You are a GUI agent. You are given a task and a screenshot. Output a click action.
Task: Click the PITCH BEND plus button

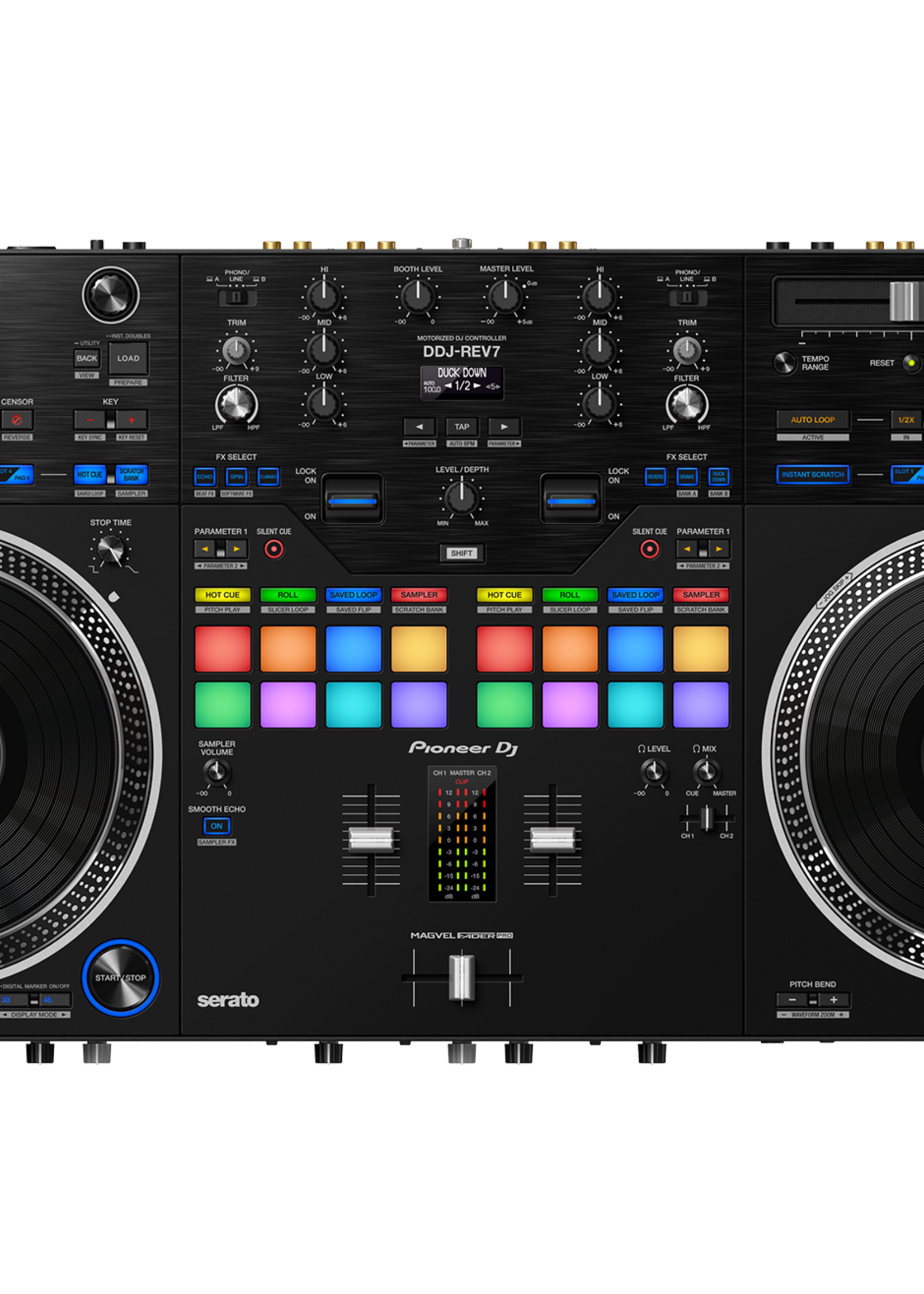[x=833, y=1000]
